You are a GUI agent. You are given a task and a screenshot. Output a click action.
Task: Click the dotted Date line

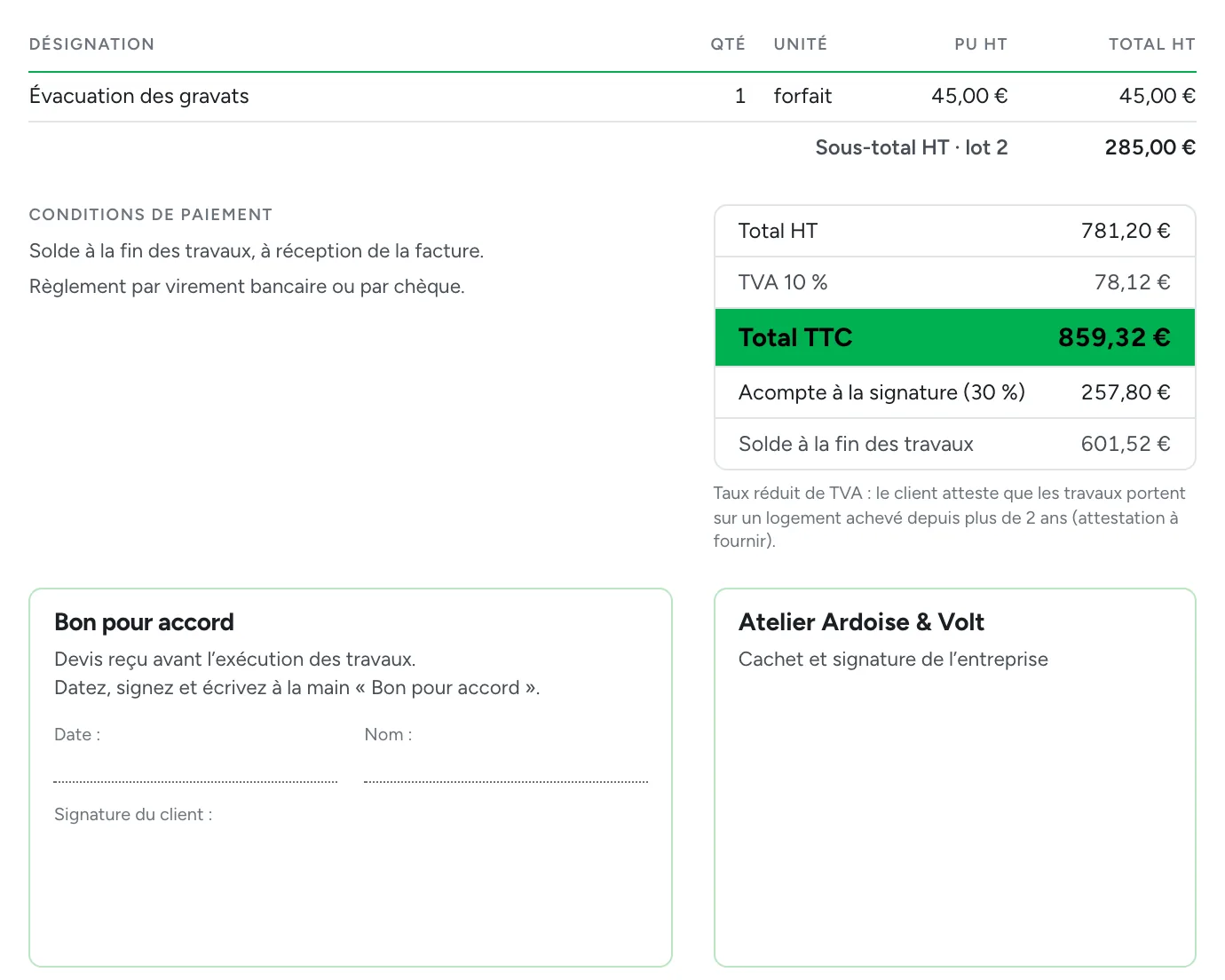(195, 781)
